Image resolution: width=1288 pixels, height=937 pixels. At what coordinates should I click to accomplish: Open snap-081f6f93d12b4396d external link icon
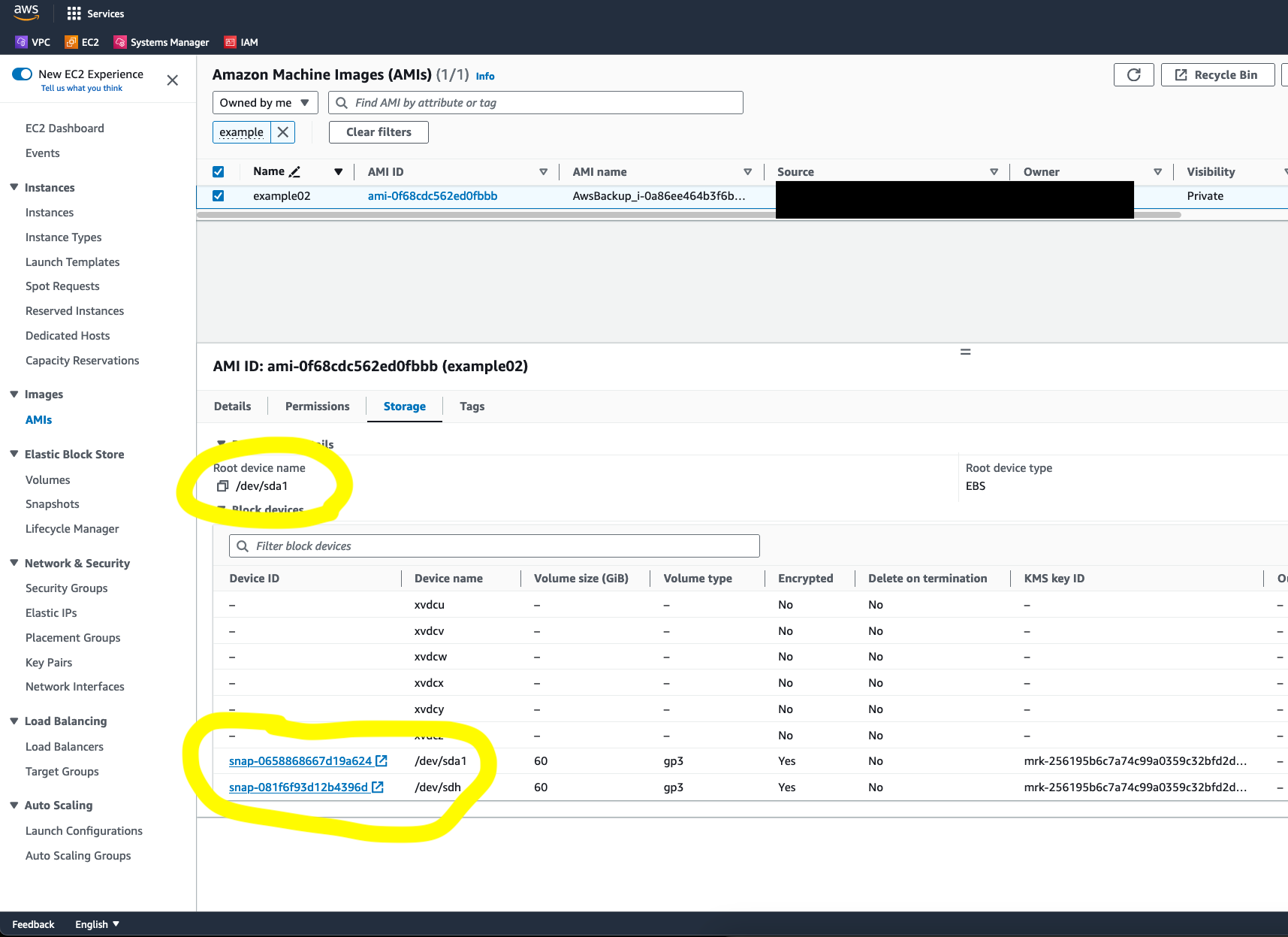pos(378,787)
